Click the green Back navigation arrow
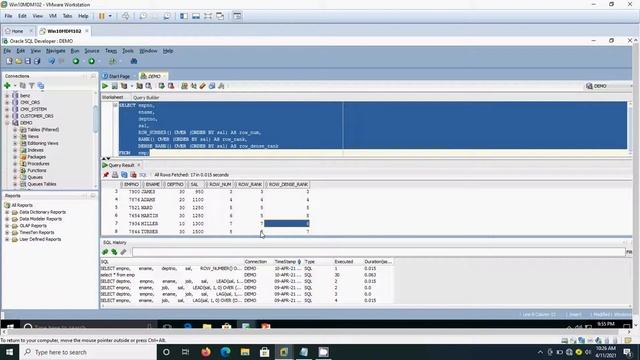 pos(76,61)
